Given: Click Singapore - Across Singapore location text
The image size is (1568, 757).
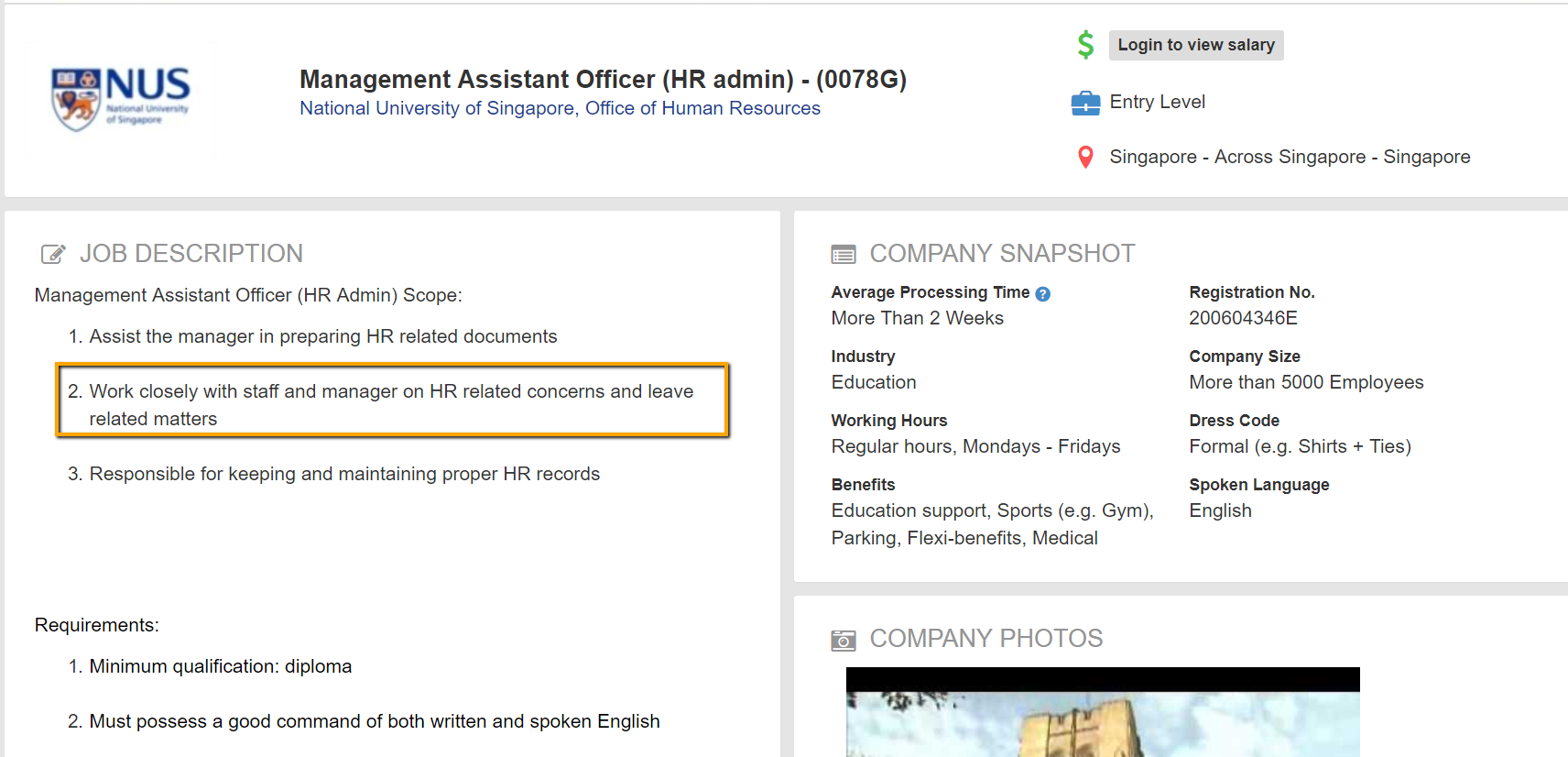Looking at the screenshot, I should [1290, 157].
